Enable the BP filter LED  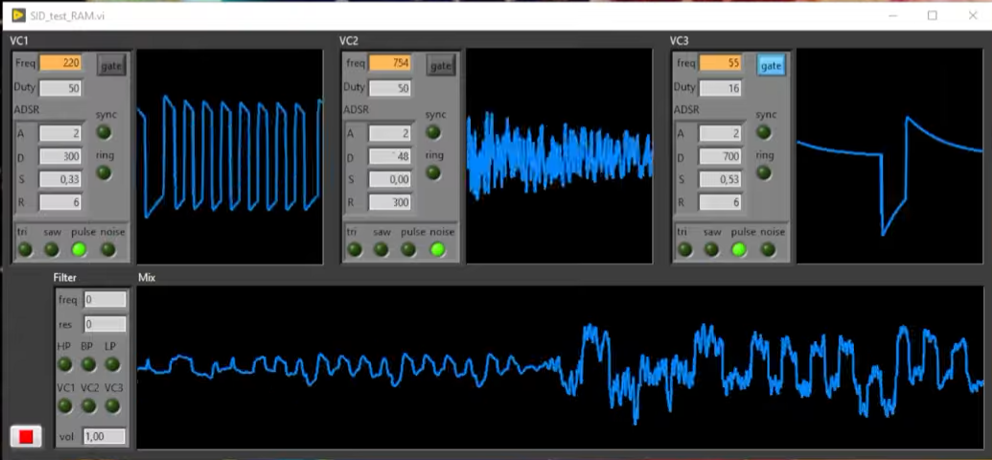click(89, 364)
